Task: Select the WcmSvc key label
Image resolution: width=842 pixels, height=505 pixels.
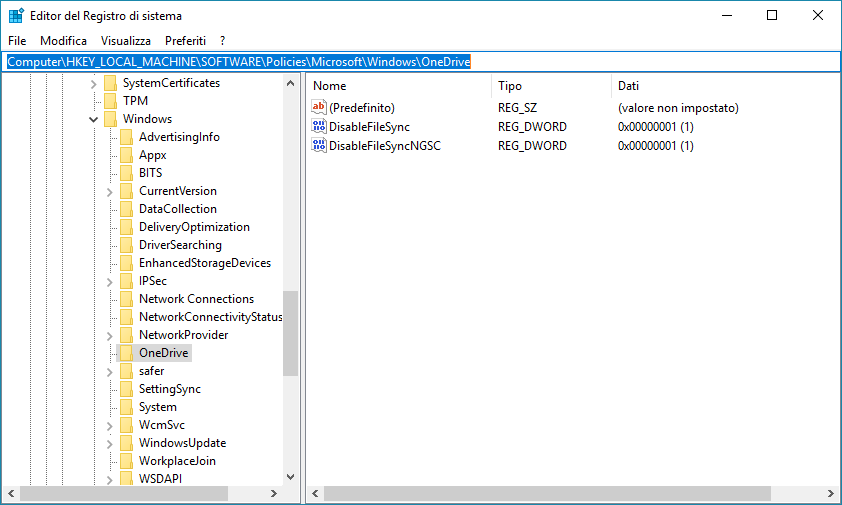Action: click(x=162, y=425)
